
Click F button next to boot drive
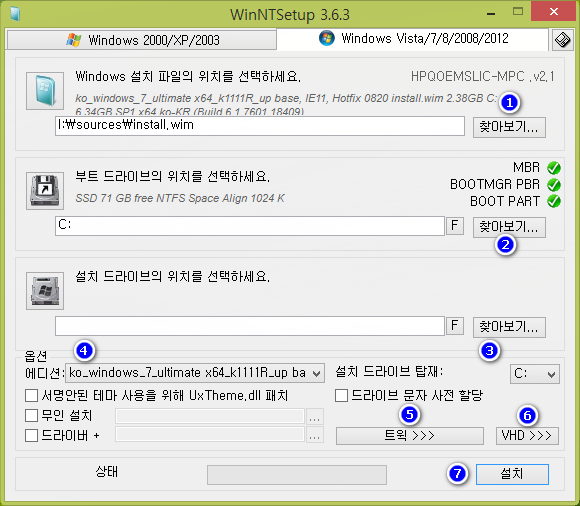(455, 225)
